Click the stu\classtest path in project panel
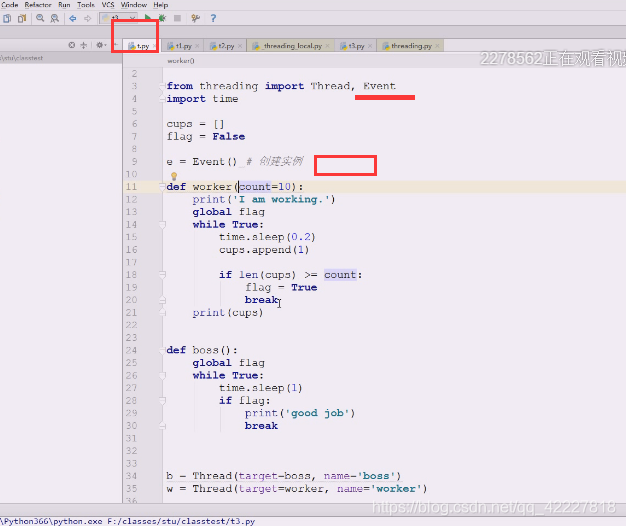Screen dimensions: 626x526 [x=22, y=58]
